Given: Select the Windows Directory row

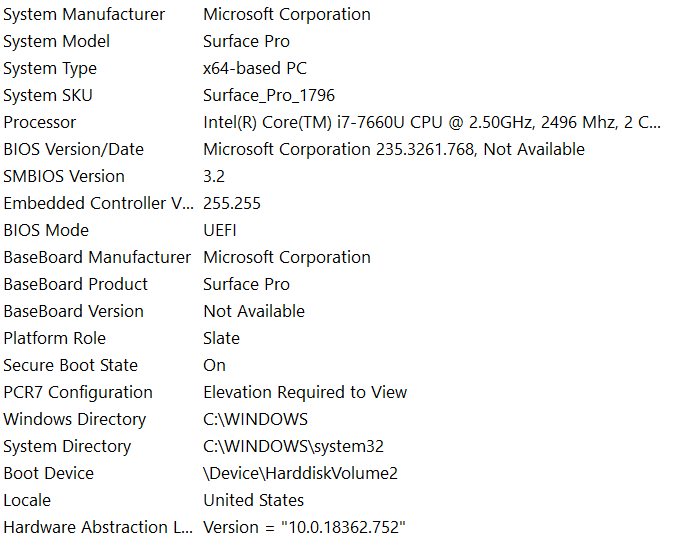Looking at the screenshot, I should (x=74, y=420).
